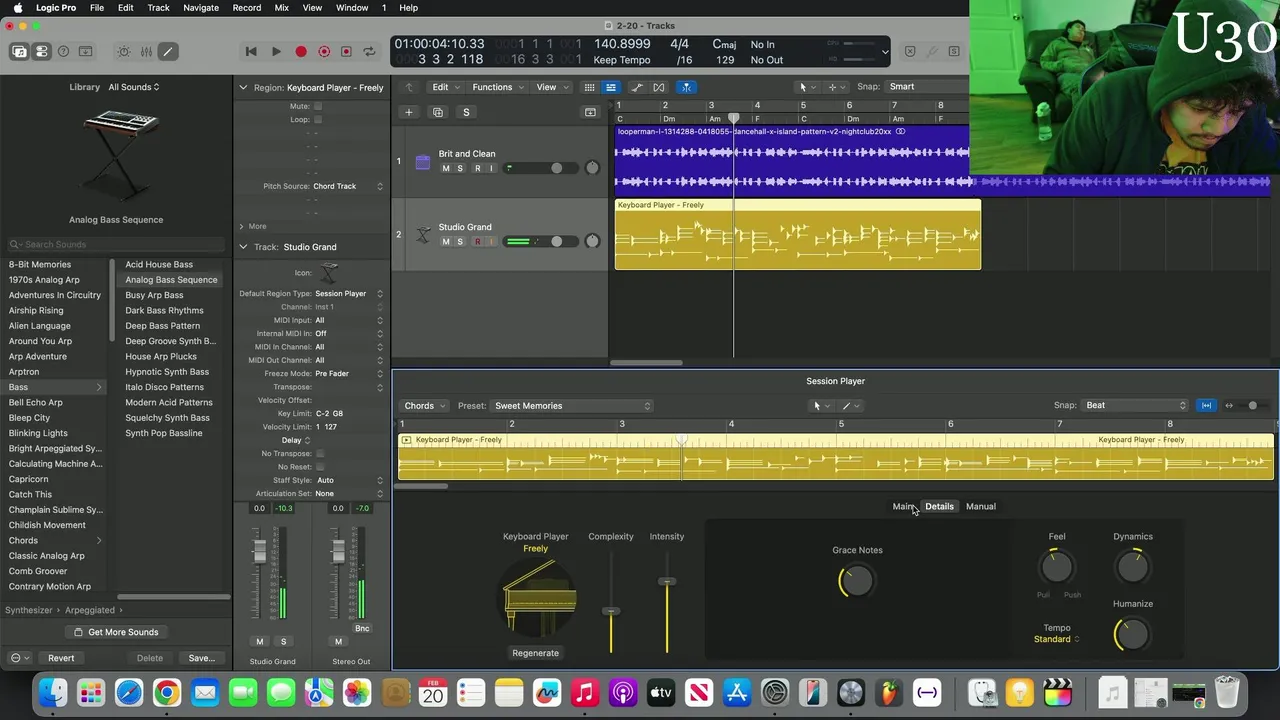
Task: Open the Chords dropdown in Session Player
Action: coord(424,406)
